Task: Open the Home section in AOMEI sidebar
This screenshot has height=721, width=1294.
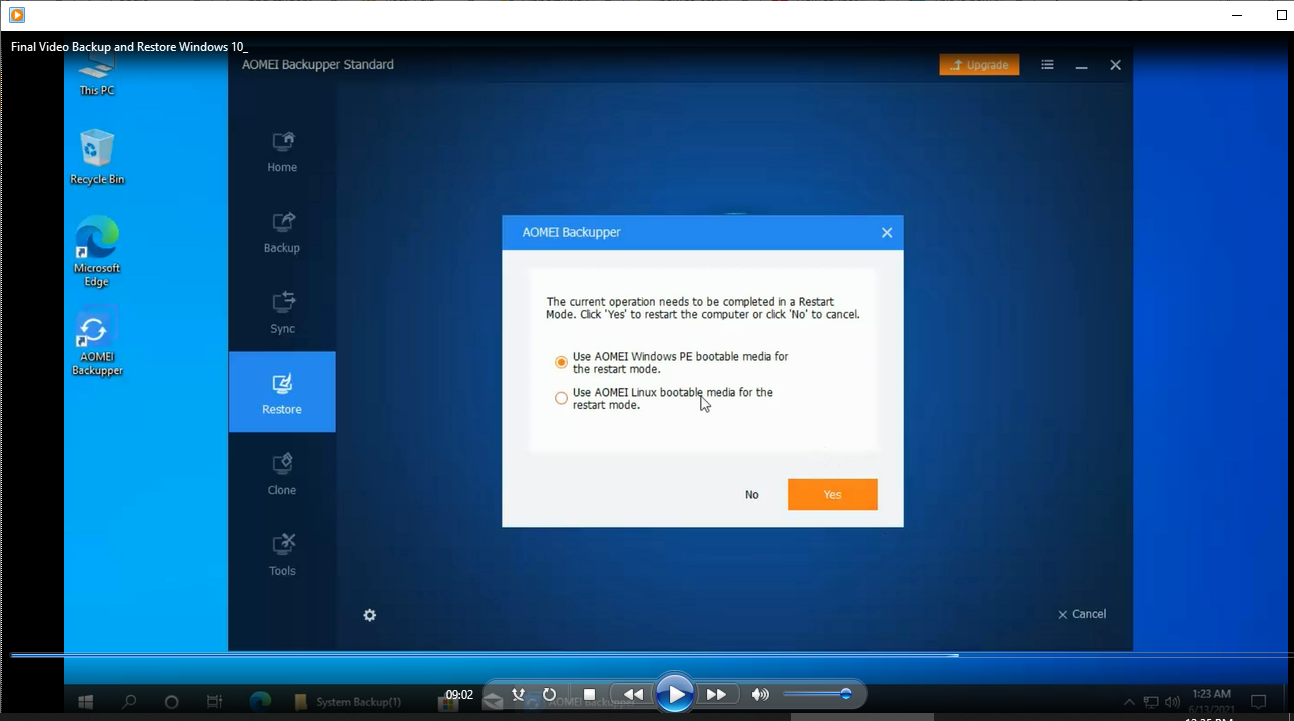Action: click(x=282, y=151)
